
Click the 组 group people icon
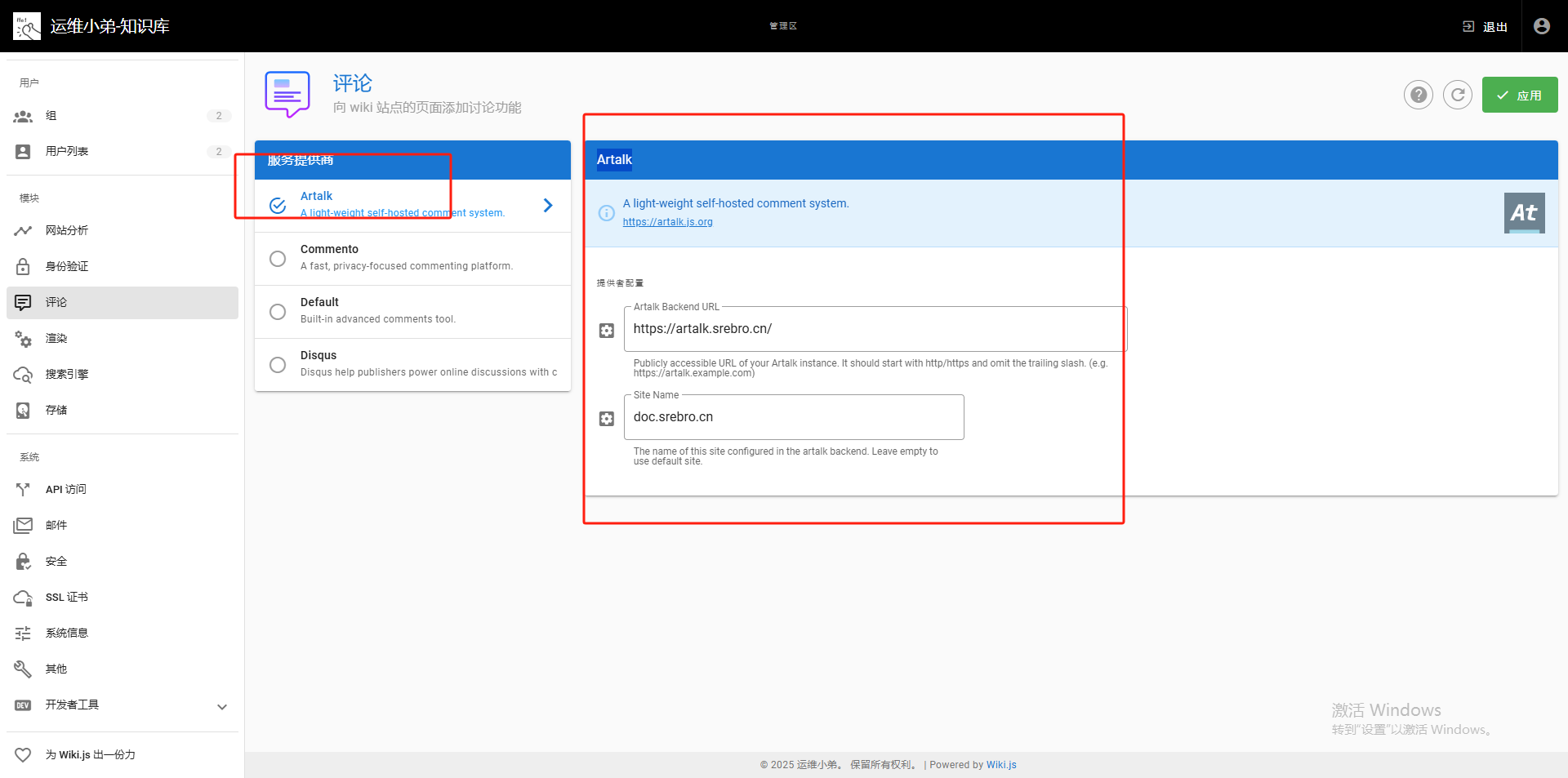coord(23,116)
